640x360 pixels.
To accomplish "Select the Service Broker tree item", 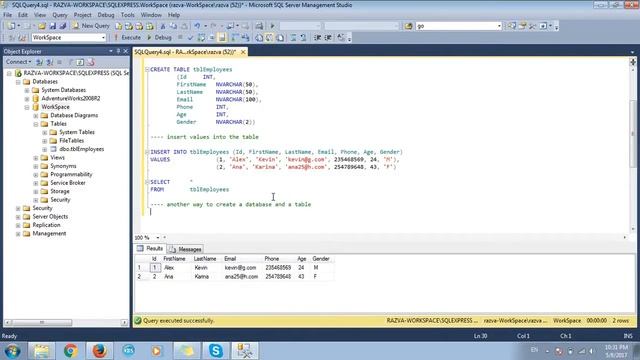I will pos(68,183).
